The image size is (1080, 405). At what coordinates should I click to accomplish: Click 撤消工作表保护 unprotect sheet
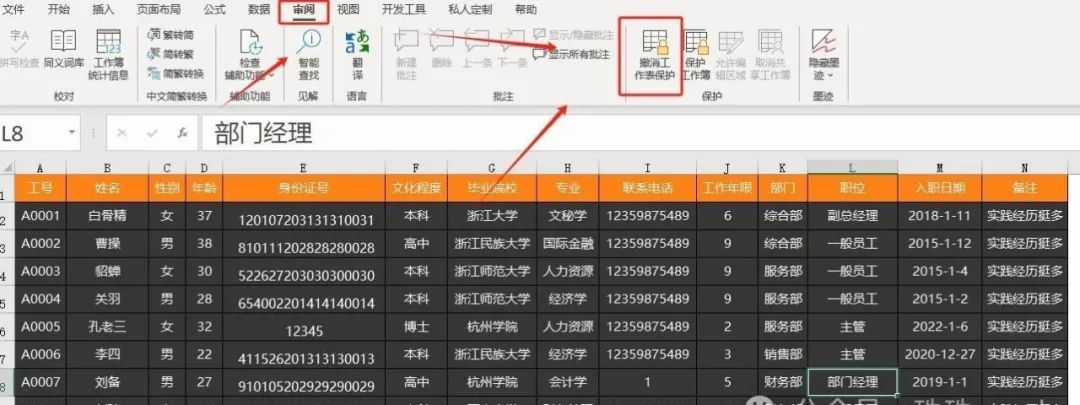(x=654, y=55)
